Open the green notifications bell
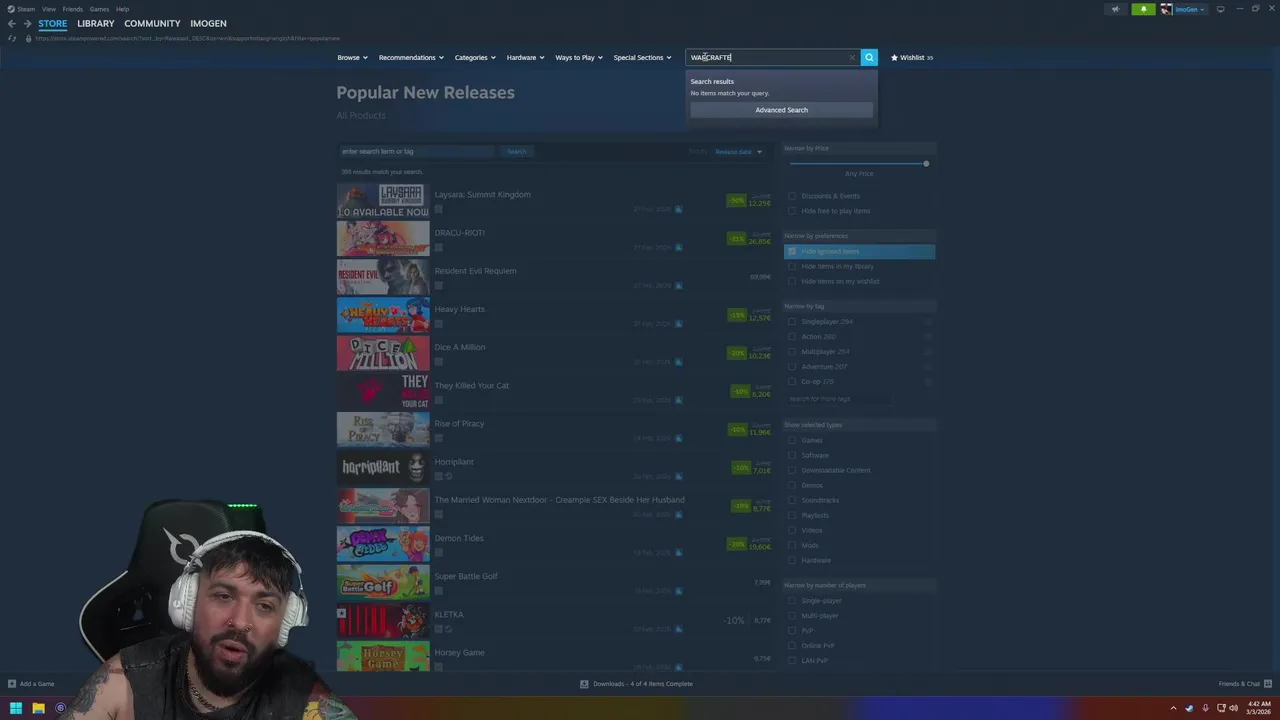Image resolution: width=1280 pixels, height=720 pixels. [1143, 9]
